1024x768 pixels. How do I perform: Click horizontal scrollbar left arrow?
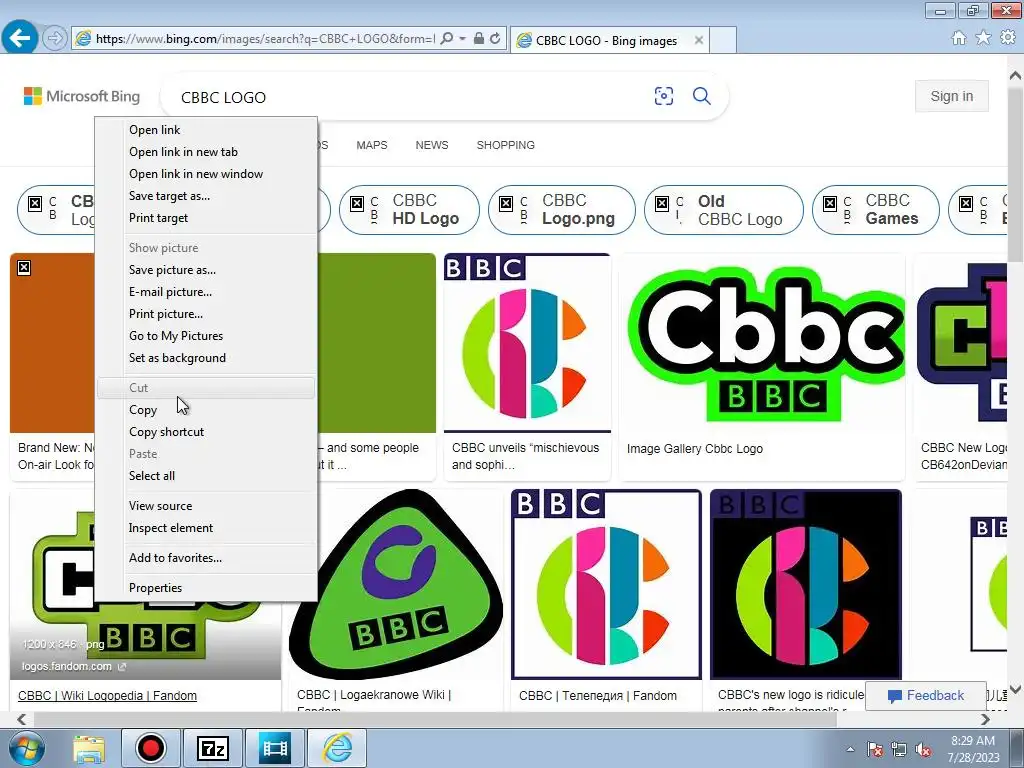22,720
